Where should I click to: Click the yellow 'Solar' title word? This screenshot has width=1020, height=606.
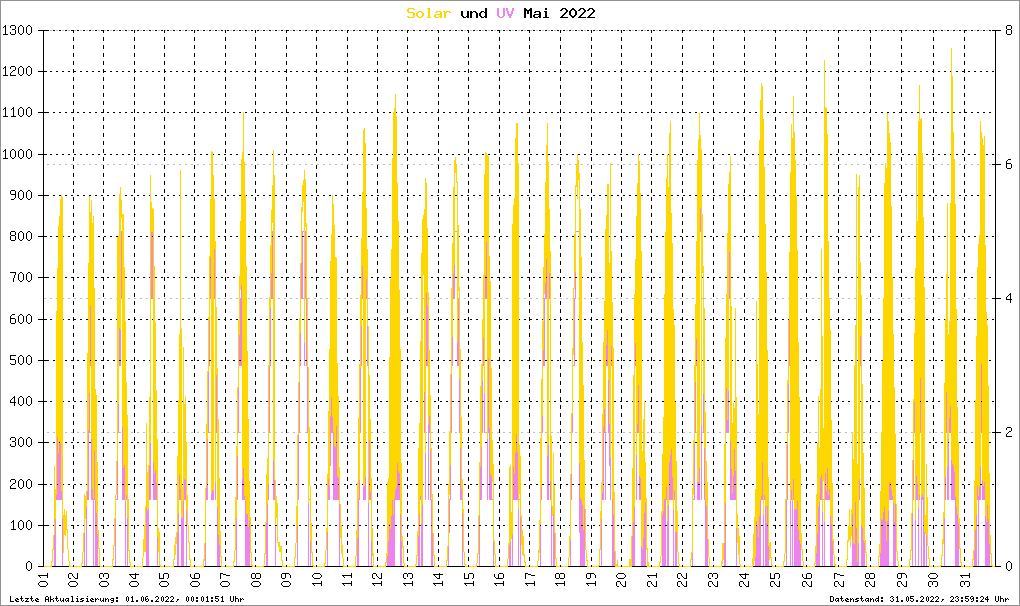(429, 13)
